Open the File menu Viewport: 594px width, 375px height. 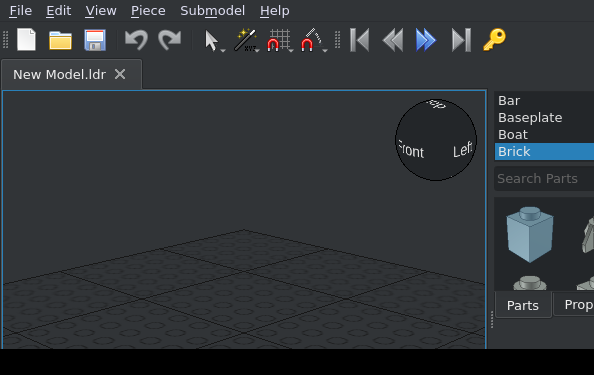click(x=20, y=11)
